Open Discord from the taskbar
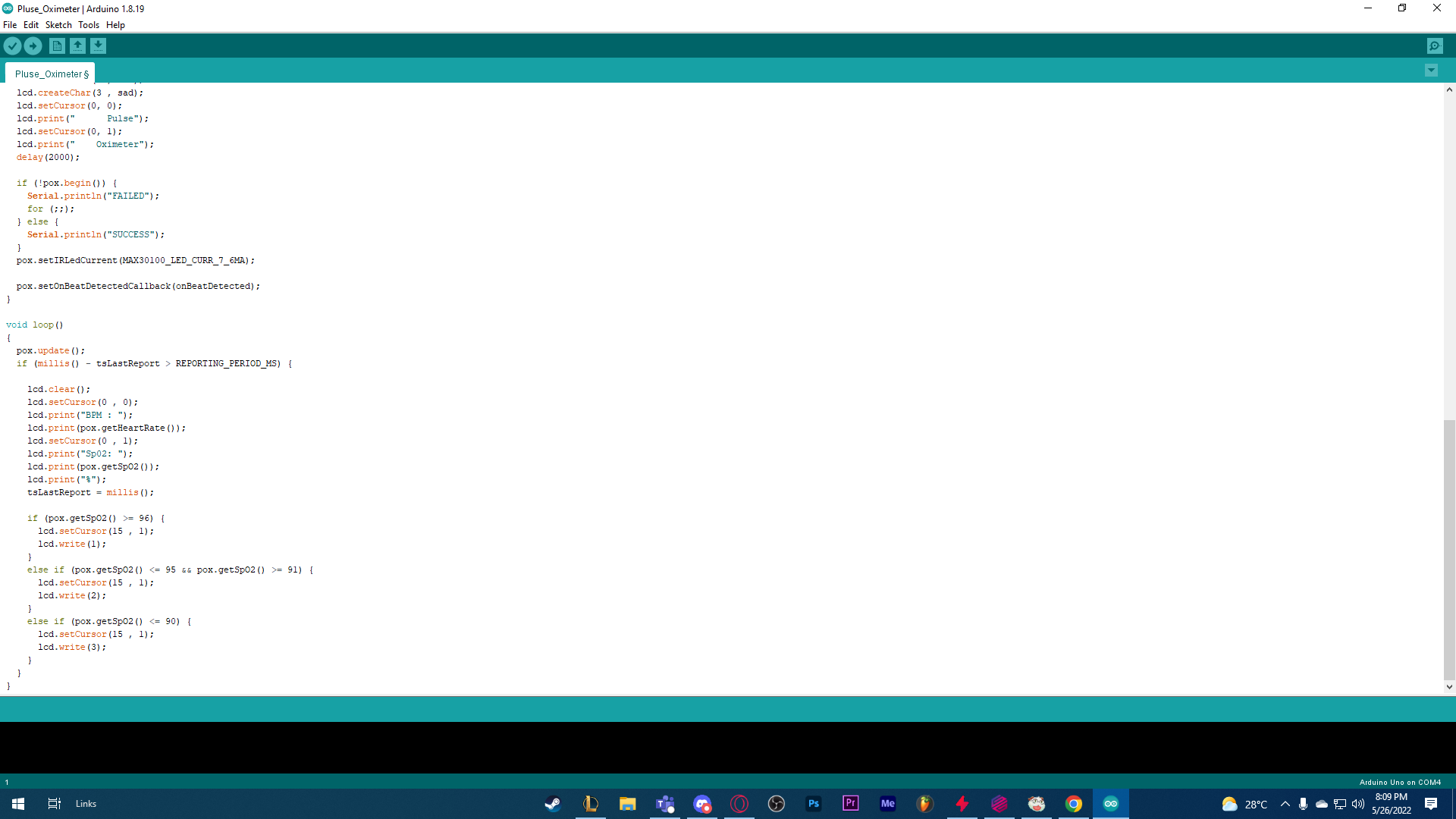The height and width of the screenshot is (819, 1456). click(702, 804)
